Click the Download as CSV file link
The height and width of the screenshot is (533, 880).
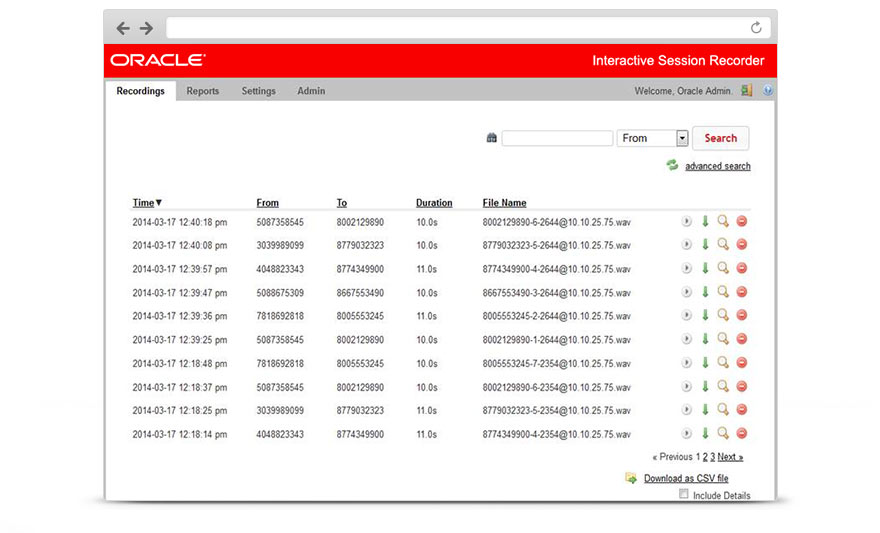click(686, 478)
